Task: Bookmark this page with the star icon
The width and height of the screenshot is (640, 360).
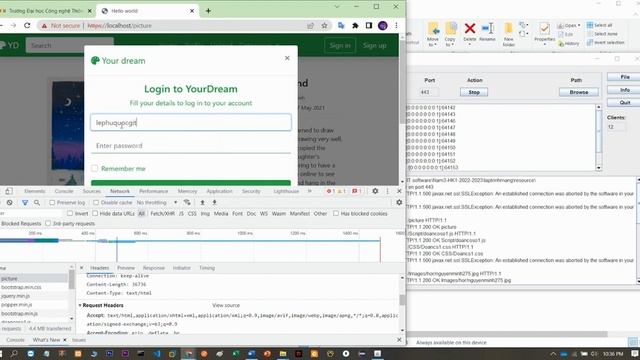Action: [x=324, y=26]
